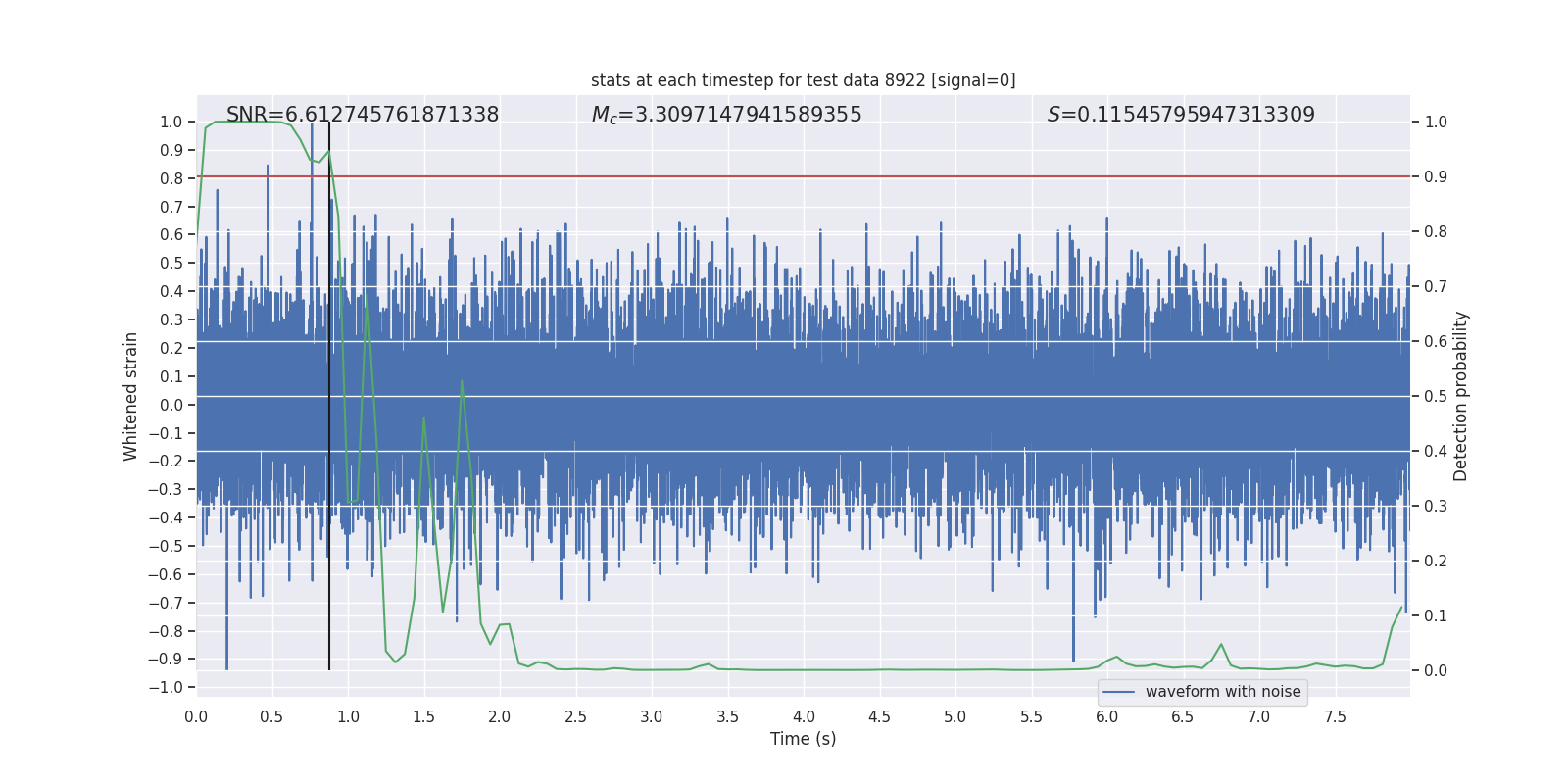
Task: Click the "Detection probability" right axis label
Action: pyautogui.click(x=1461, y=396)
